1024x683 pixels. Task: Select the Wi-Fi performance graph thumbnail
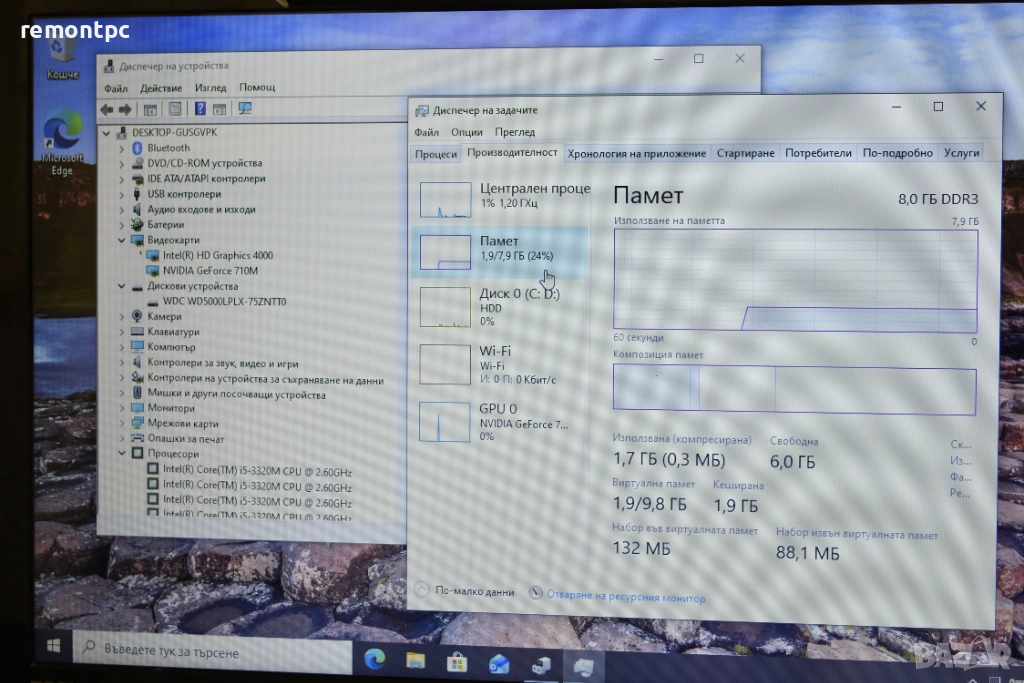point(446,364)
